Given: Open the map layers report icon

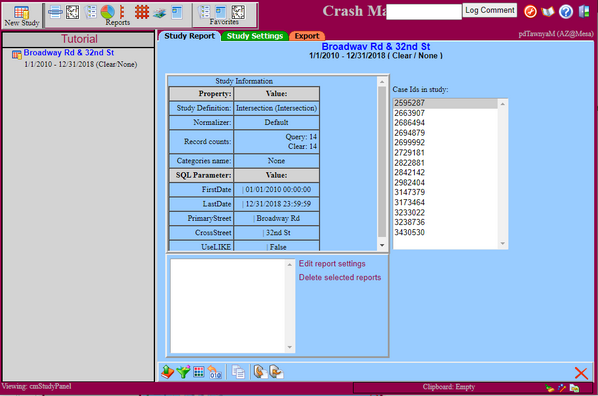Looking at the screenshot, I should point(159,13).
